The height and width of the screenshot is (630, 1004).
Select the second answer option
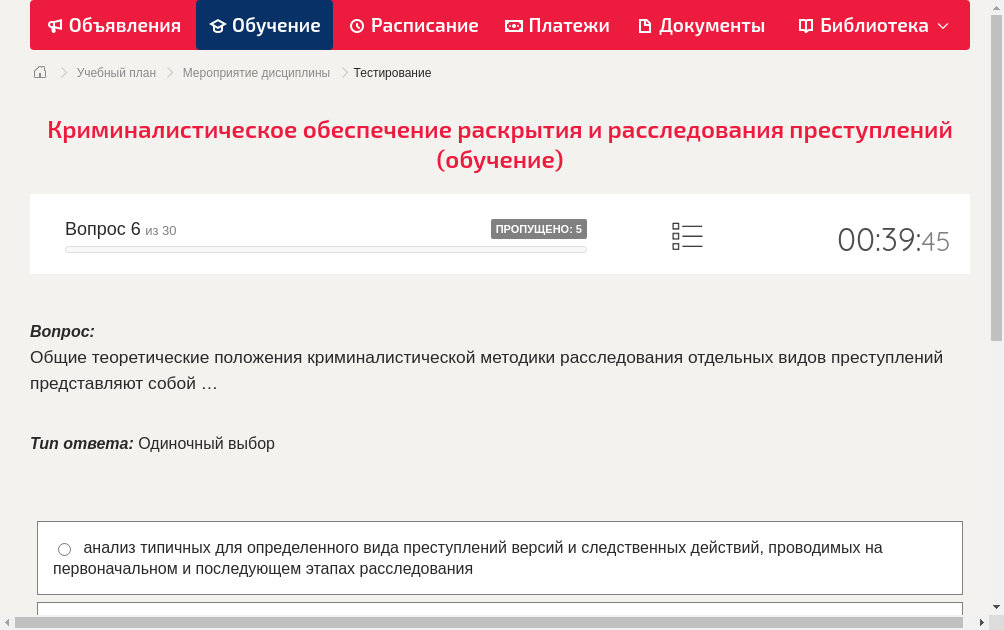pos(500,615)
